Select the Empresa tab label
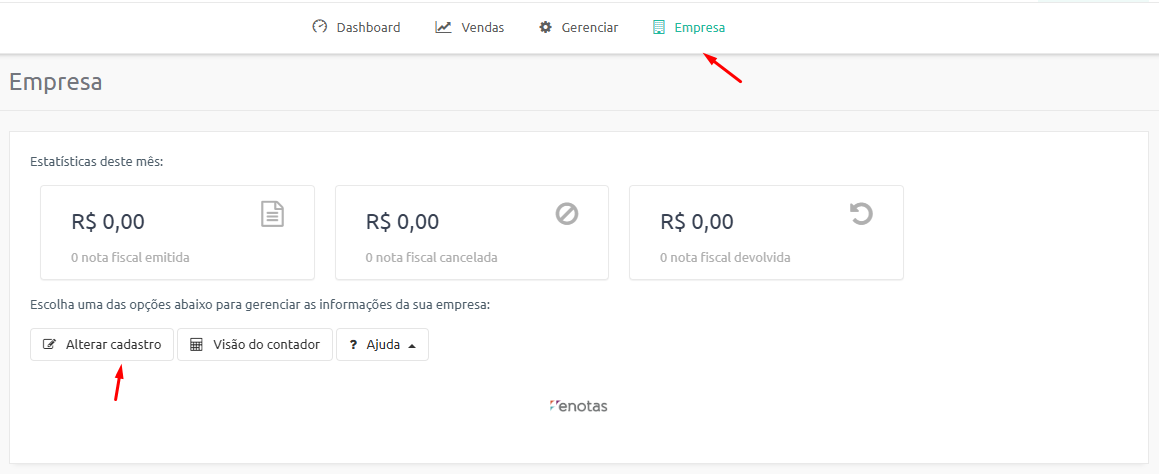 (700, 28)
